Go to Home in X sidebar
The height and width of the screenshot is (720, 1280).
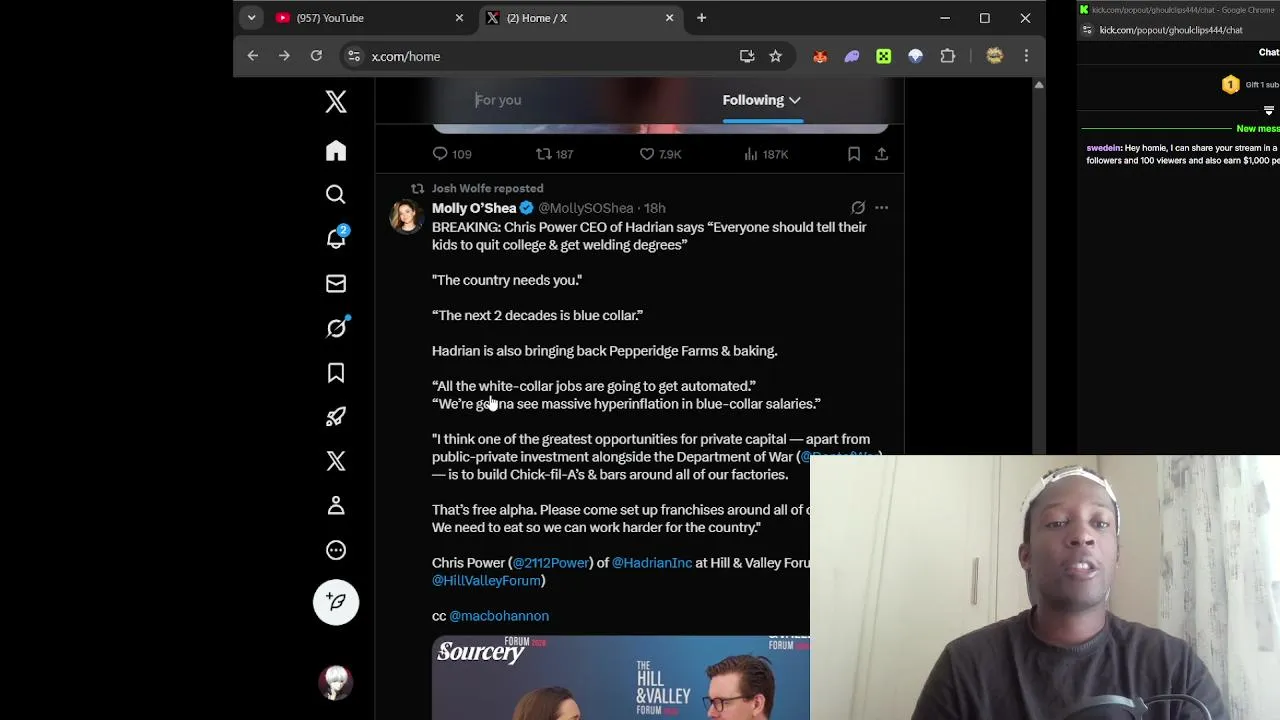click(x=336, y=150)
